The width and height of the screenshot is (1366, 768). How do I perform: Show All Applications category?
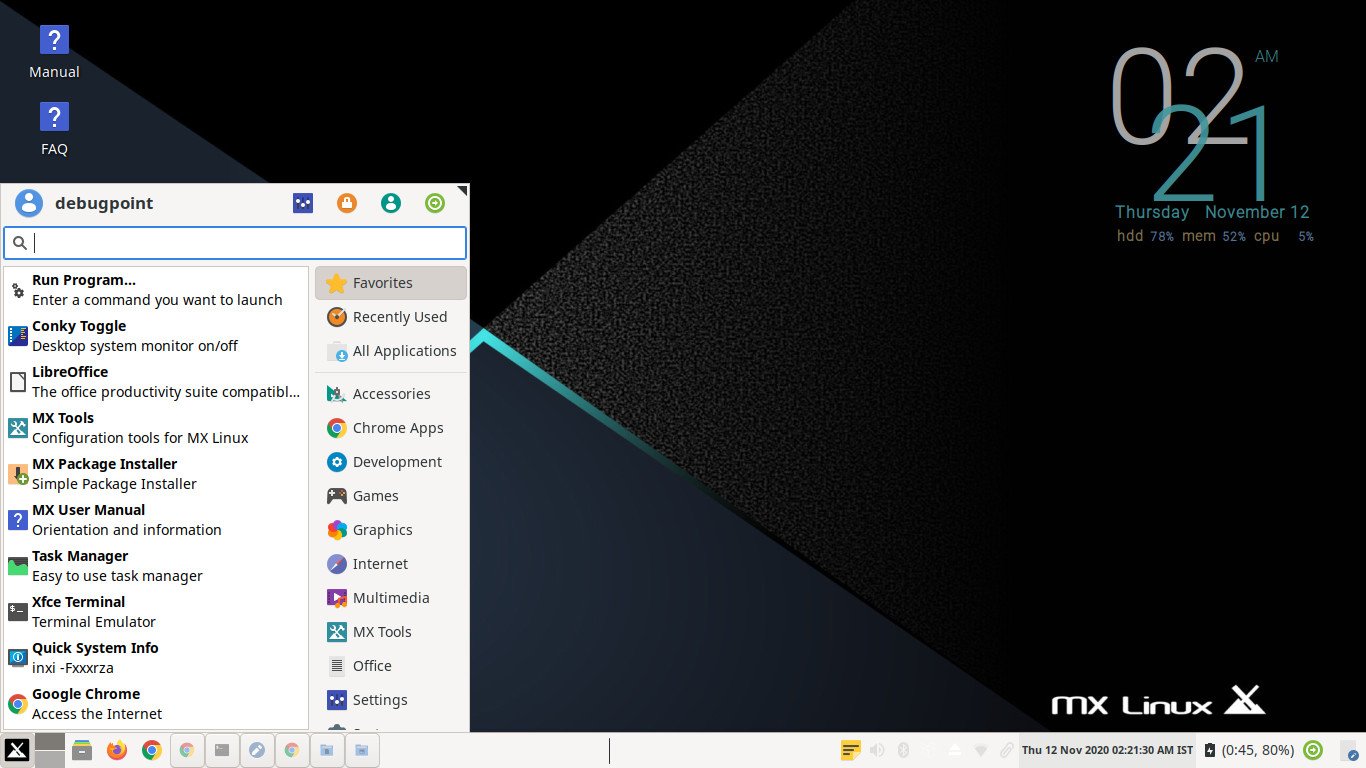pos(391,351)
